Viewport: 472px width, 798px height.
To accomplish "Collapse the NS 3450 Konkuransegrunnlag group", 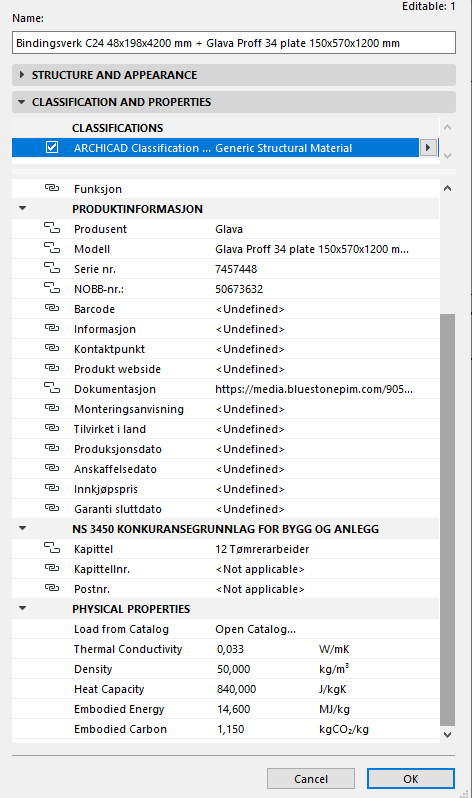I will tap(22, 528).
